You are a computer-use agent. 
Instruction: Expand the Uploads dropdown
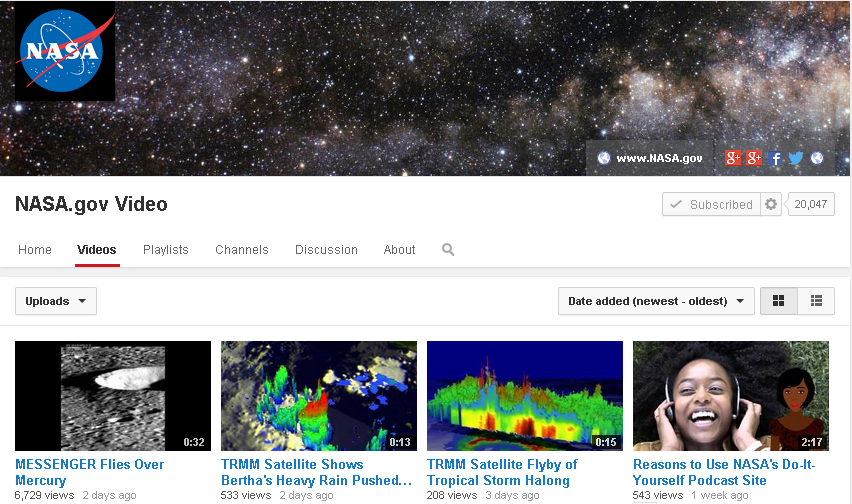(56, 301)
